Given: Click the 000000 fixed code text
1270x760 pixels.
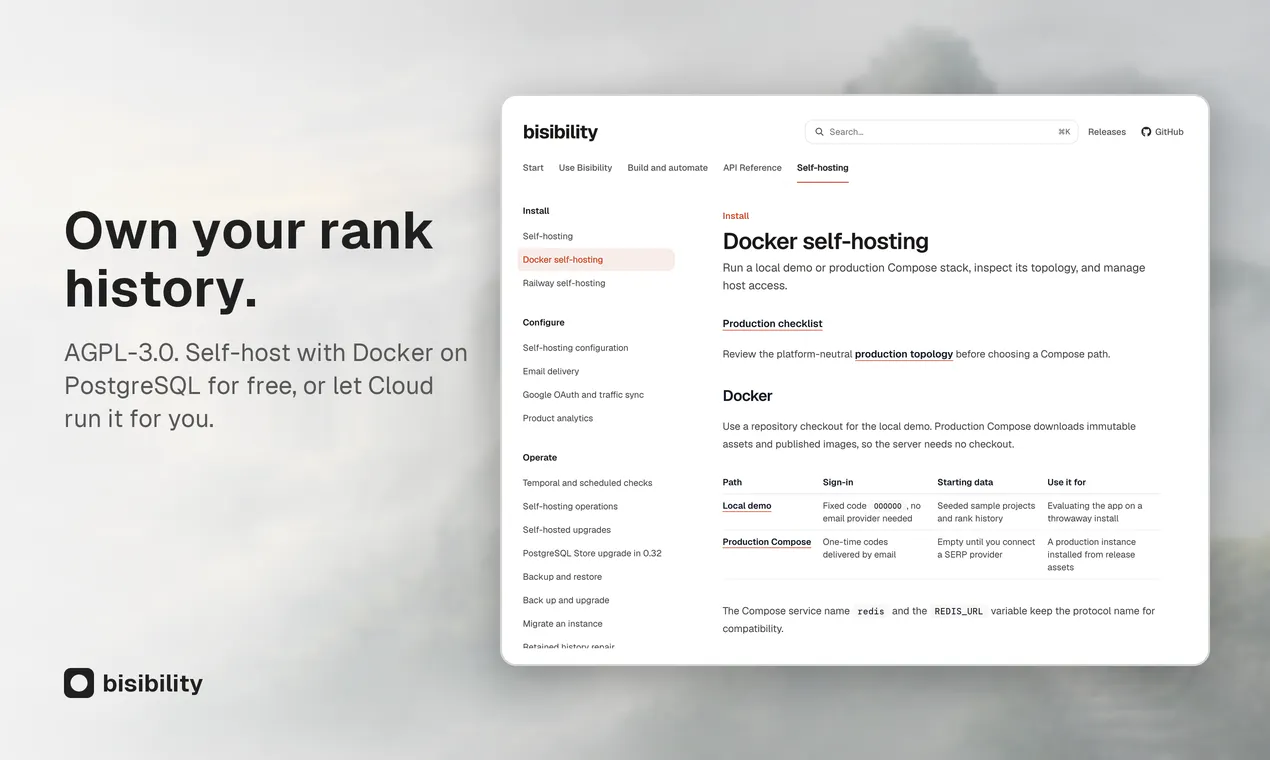Looking at the screenshot, I should pos(888,506).
